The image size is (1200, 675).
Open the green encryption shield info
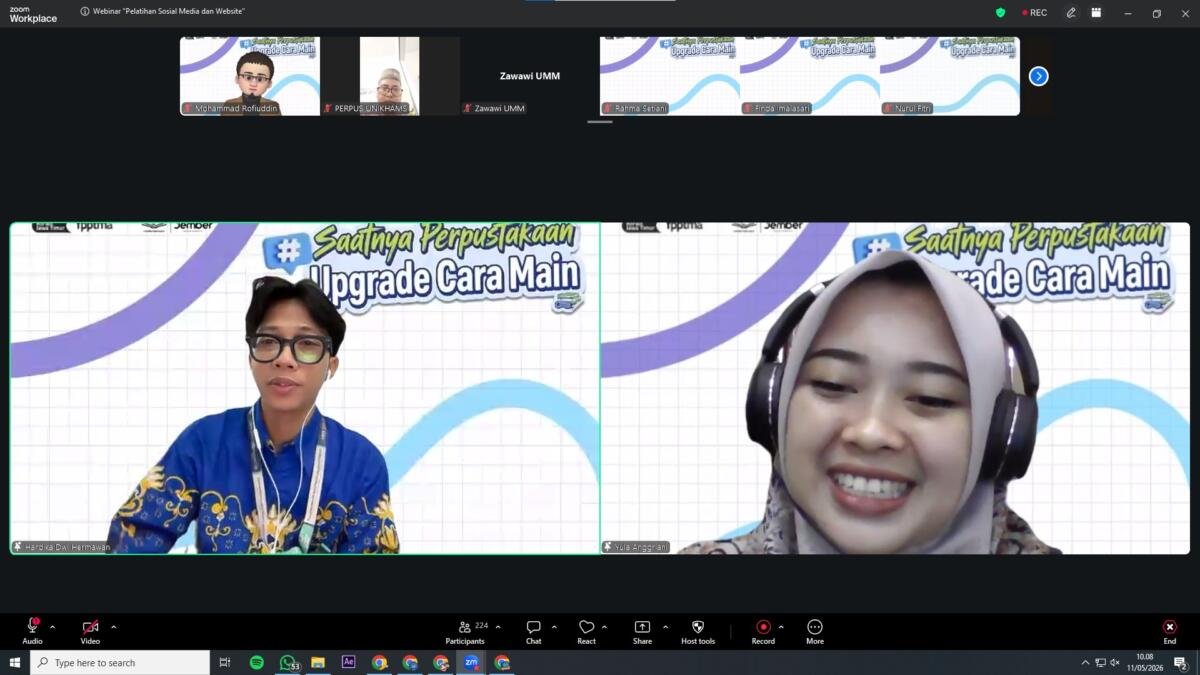pos(1000,12)
